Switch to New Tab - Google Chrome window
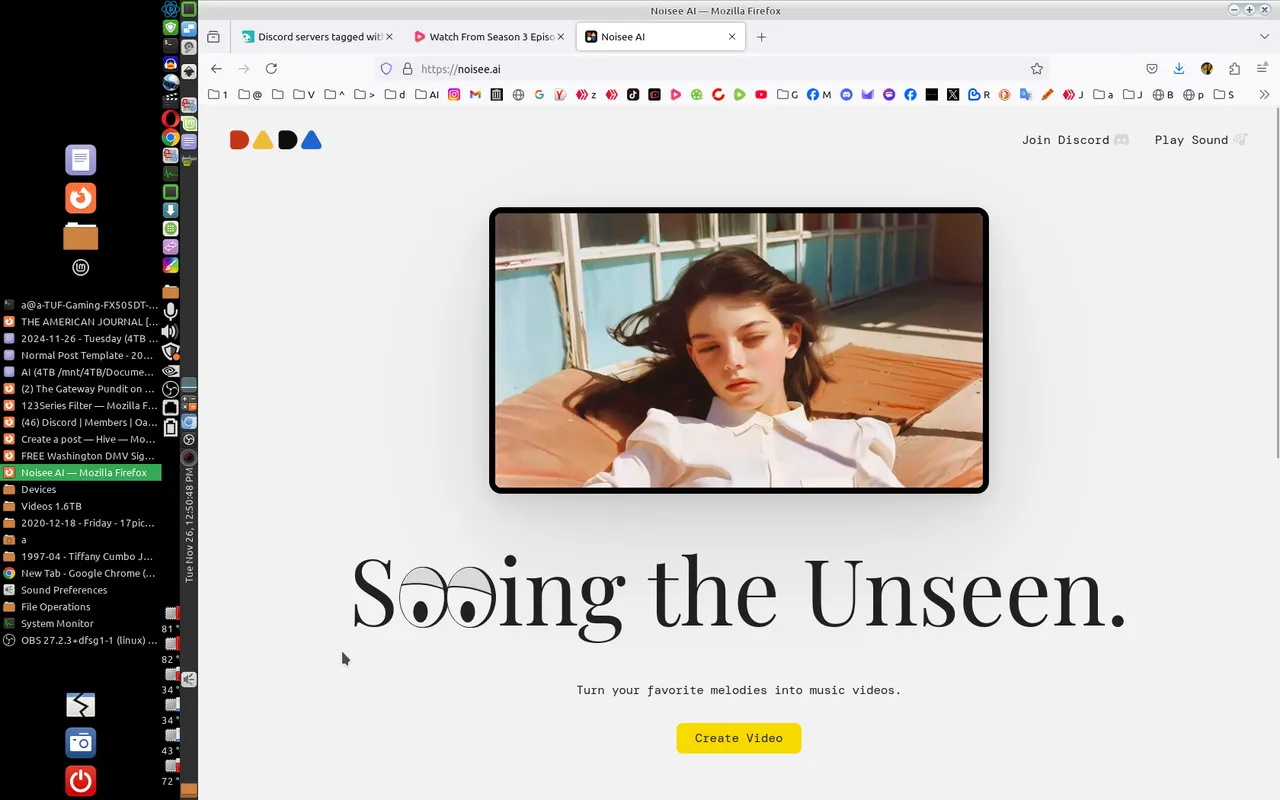Image resolution: width=1280 pixels, height=800 pixels. coord(80,573)
